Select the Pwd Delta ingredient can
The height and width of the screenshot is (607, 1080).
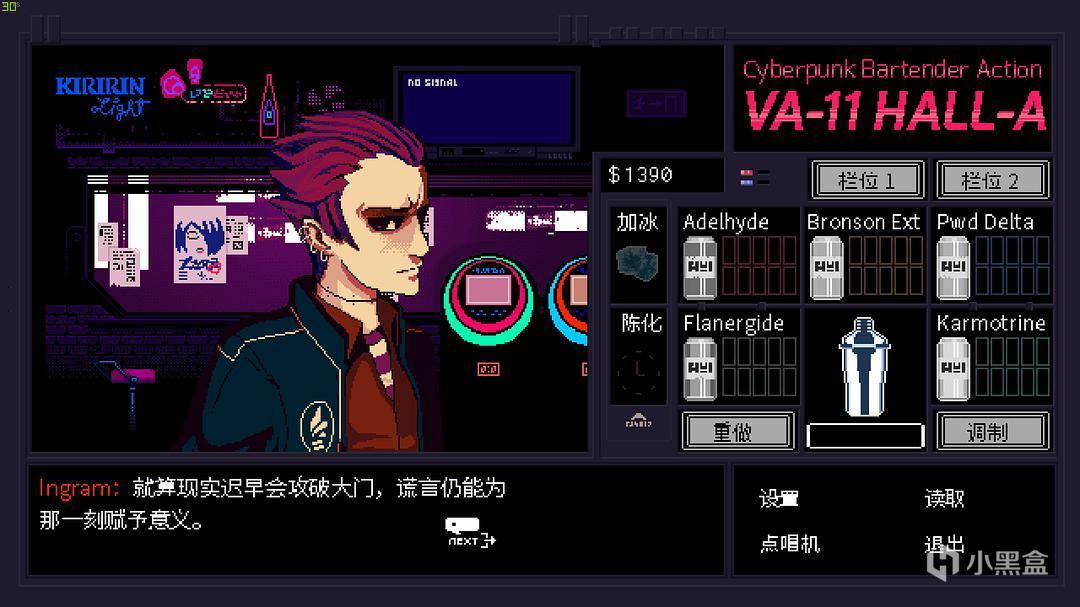953,268
